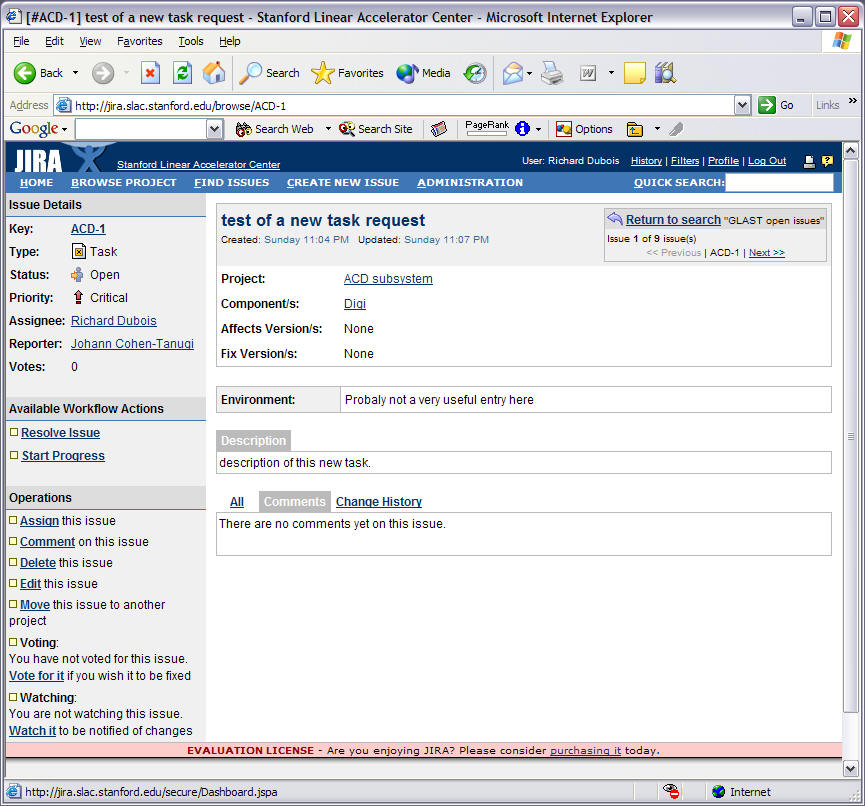Go to browser Home icon
This screenshot has height=806, width=865.
214,73
